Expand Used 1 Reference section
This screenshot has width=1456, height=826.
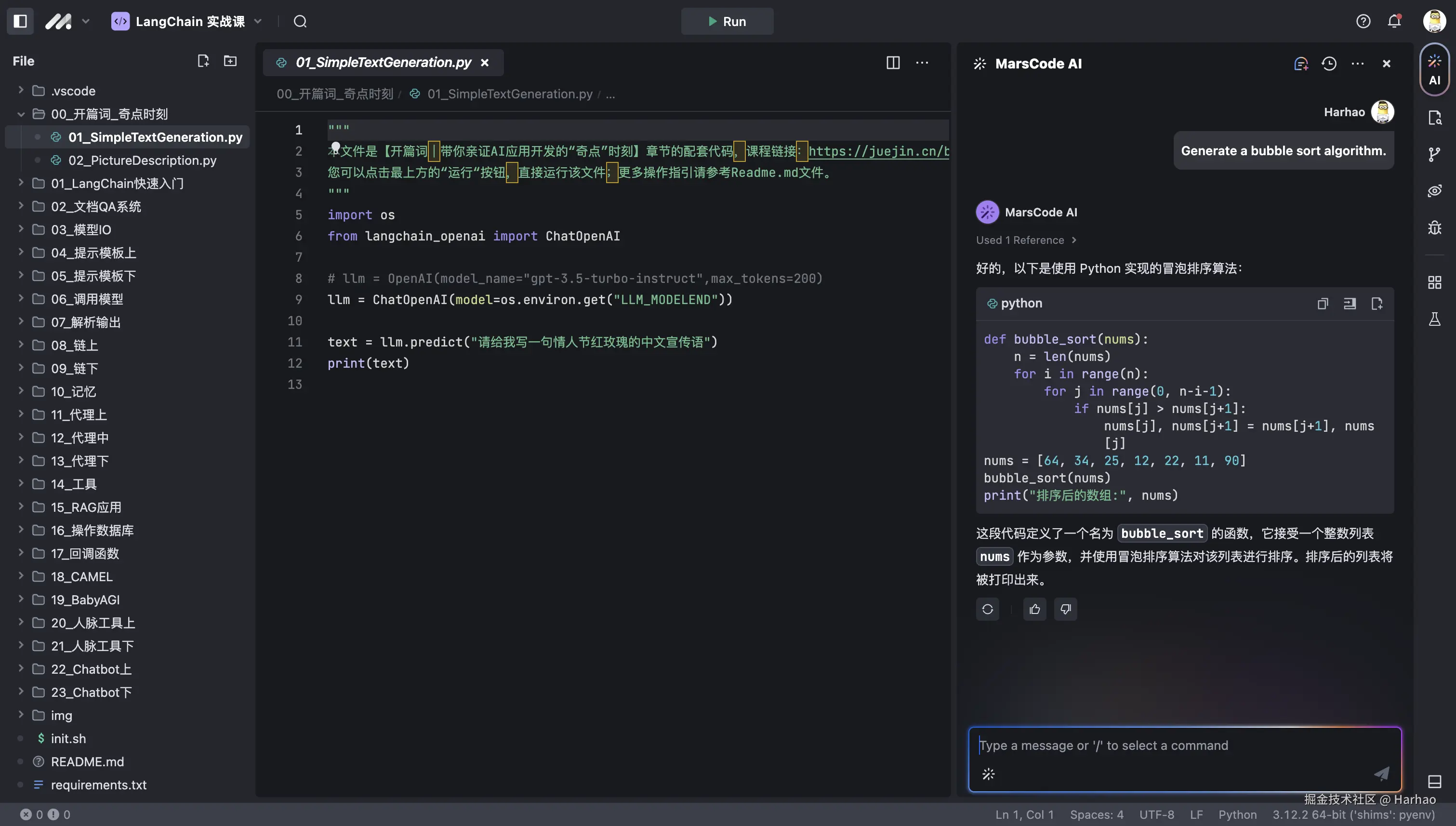tap(1025, 240)
